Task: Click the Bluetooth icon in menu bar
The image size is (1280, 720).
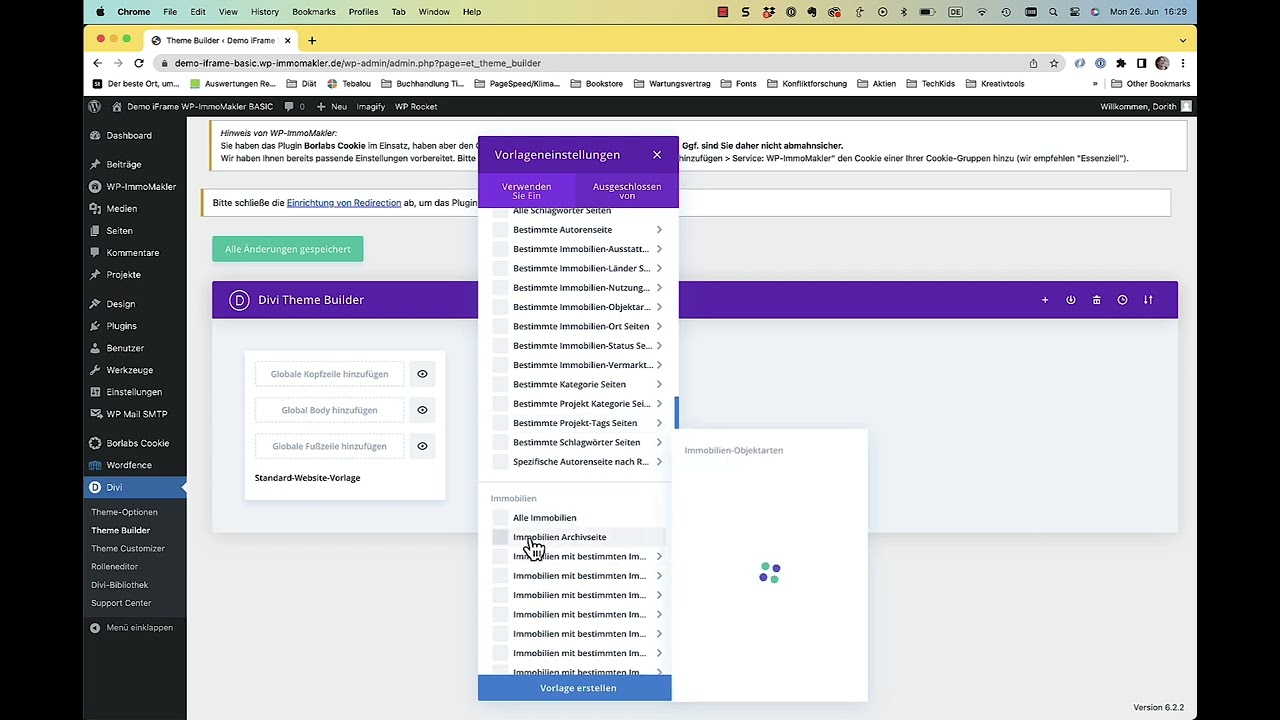Action: click(904, 12)
